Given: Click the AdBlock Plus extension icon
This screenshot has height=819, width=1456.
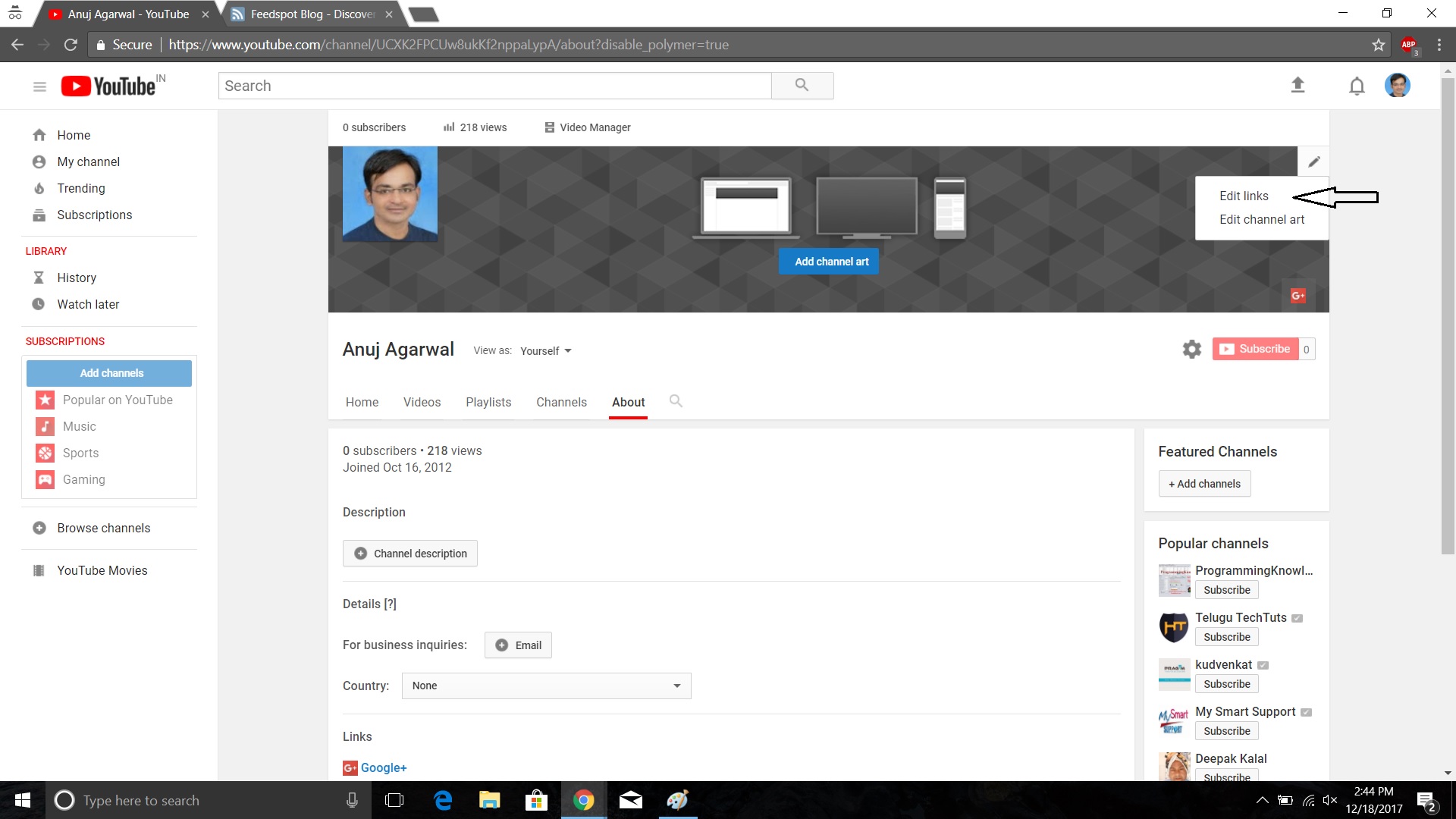Looking at the screenshot, I should (1409, 45).
